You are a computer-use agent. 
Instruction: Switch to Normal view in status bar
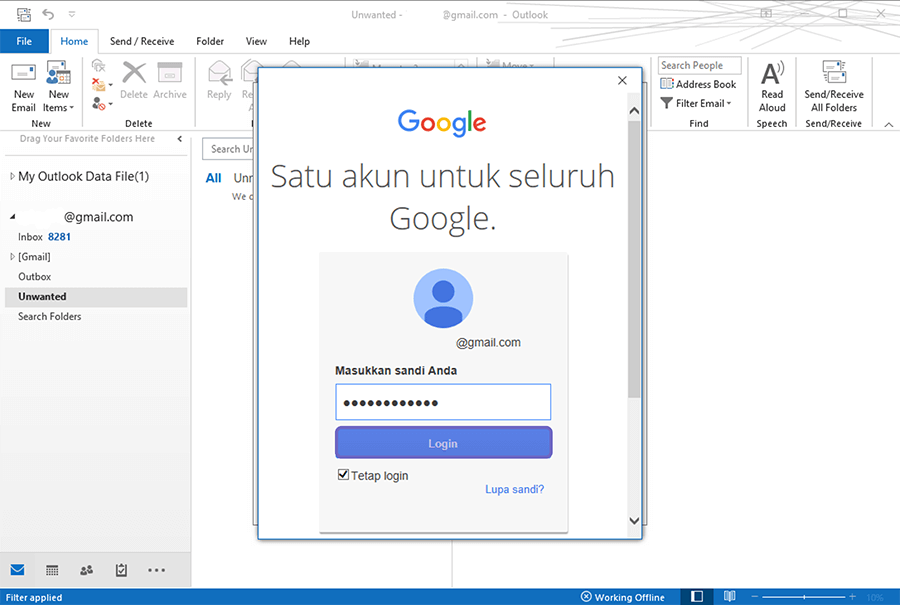tap(697, 597)
